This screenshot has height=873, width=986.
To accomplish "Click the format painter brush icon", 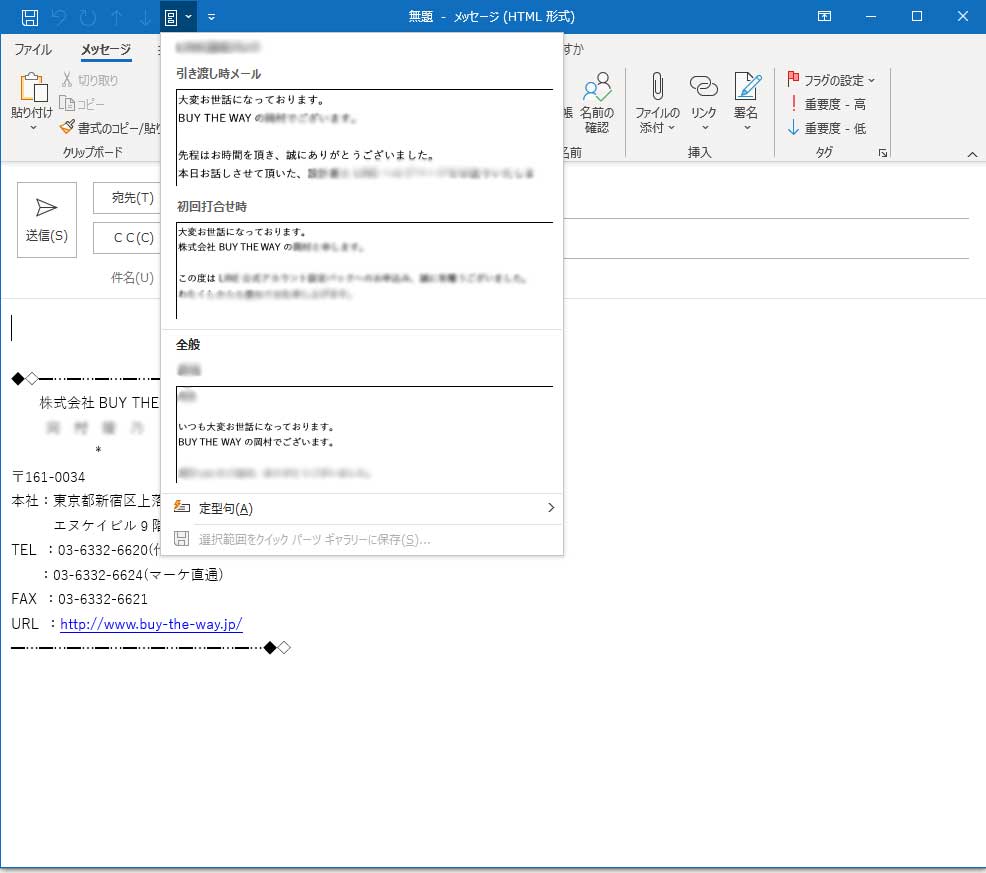I will pyautogui.click(x=67, y=128).
